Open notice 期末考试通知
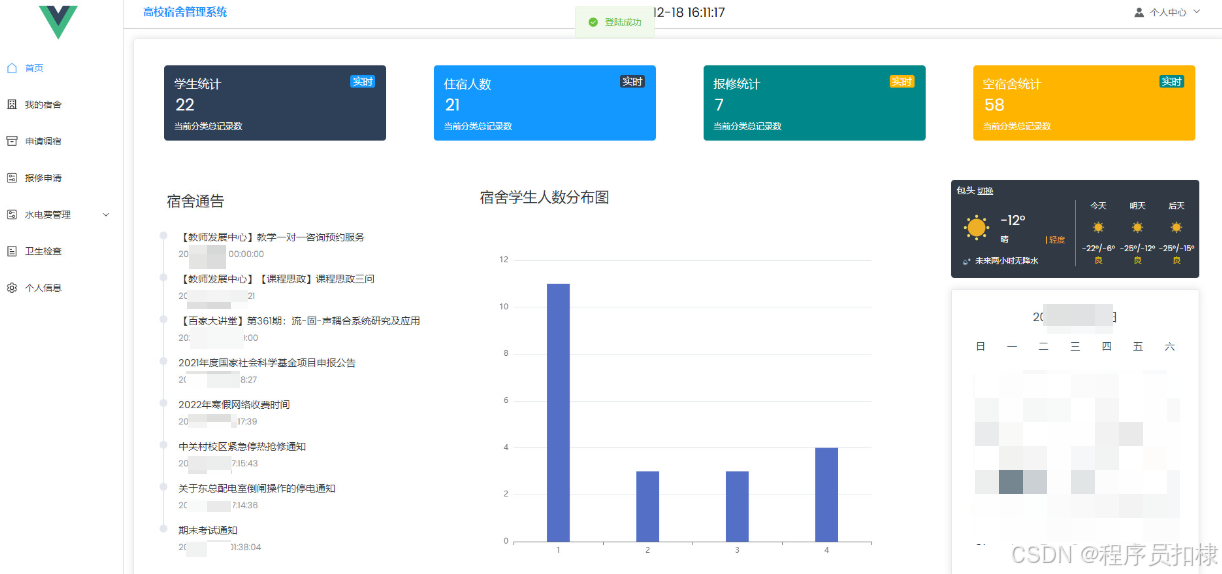 (x=208, y=531)
